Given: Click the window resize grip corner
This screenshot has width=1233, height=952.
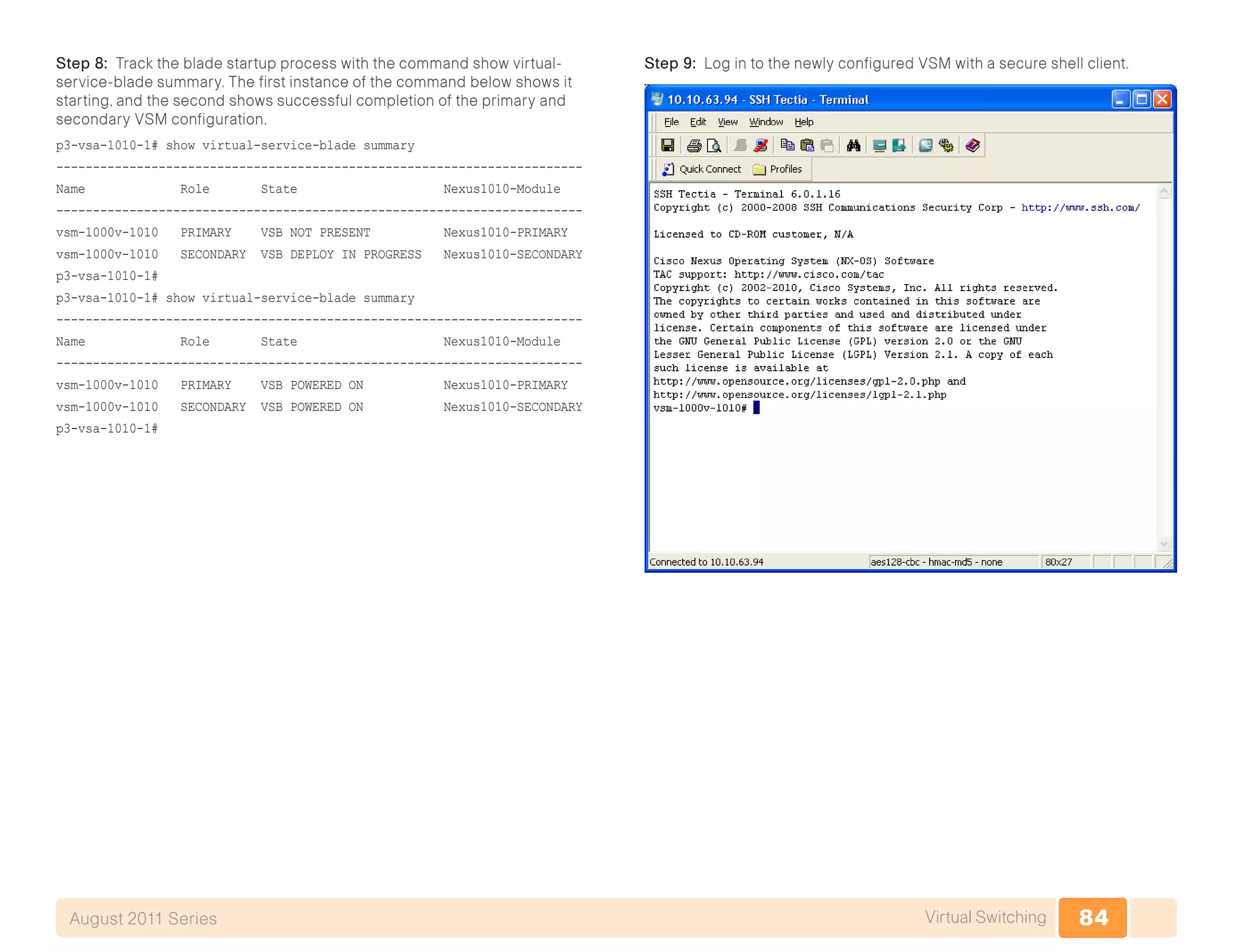Looking at the screenshot, I should pos(1167,563).
